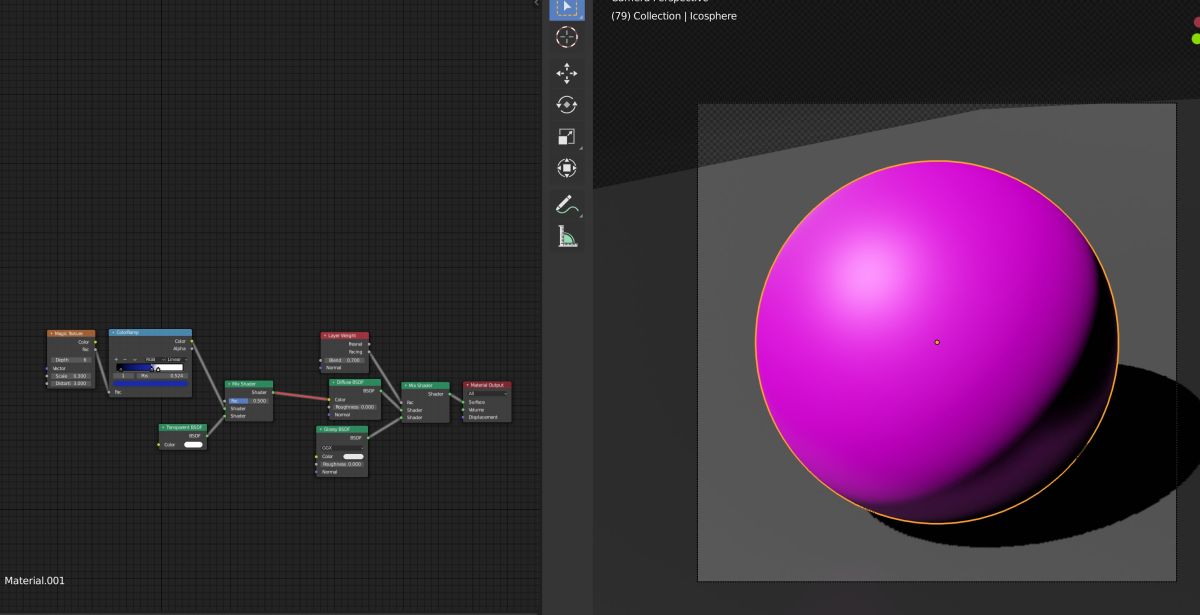Select the Move tool
Image resolution: width=1200 pixels, height=615 pixels.
566,72
